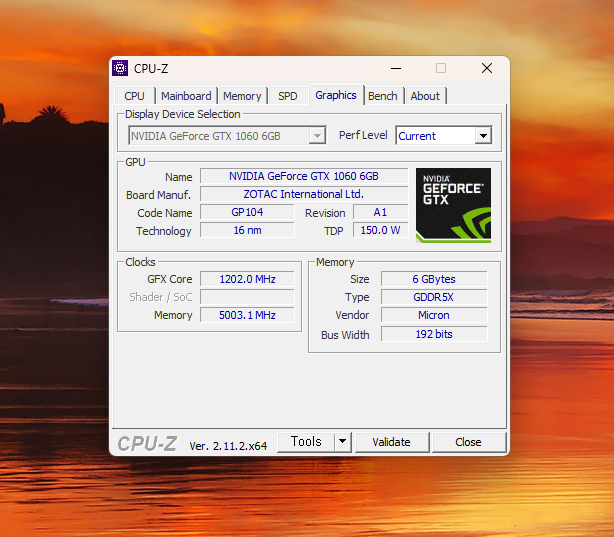The image size is (614, 537).
Task: Close the CPU-Z window with X
Action: pyautogui.click(x=487, y=68)
